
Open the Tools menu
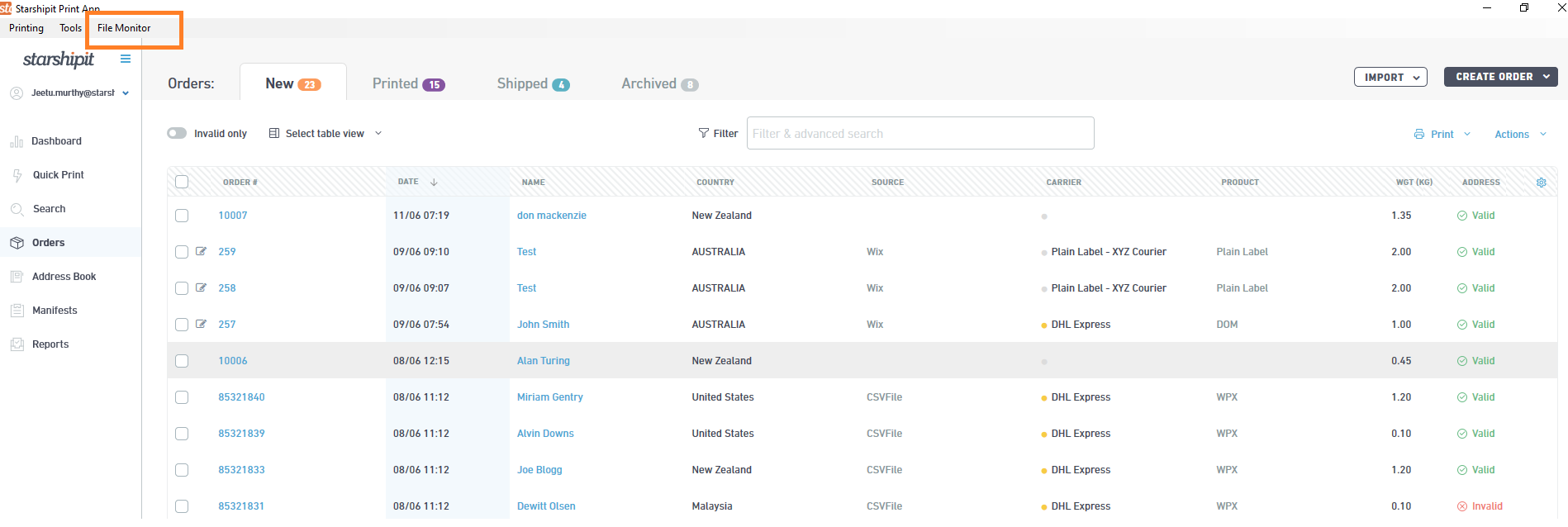click(x=70, y=28)
